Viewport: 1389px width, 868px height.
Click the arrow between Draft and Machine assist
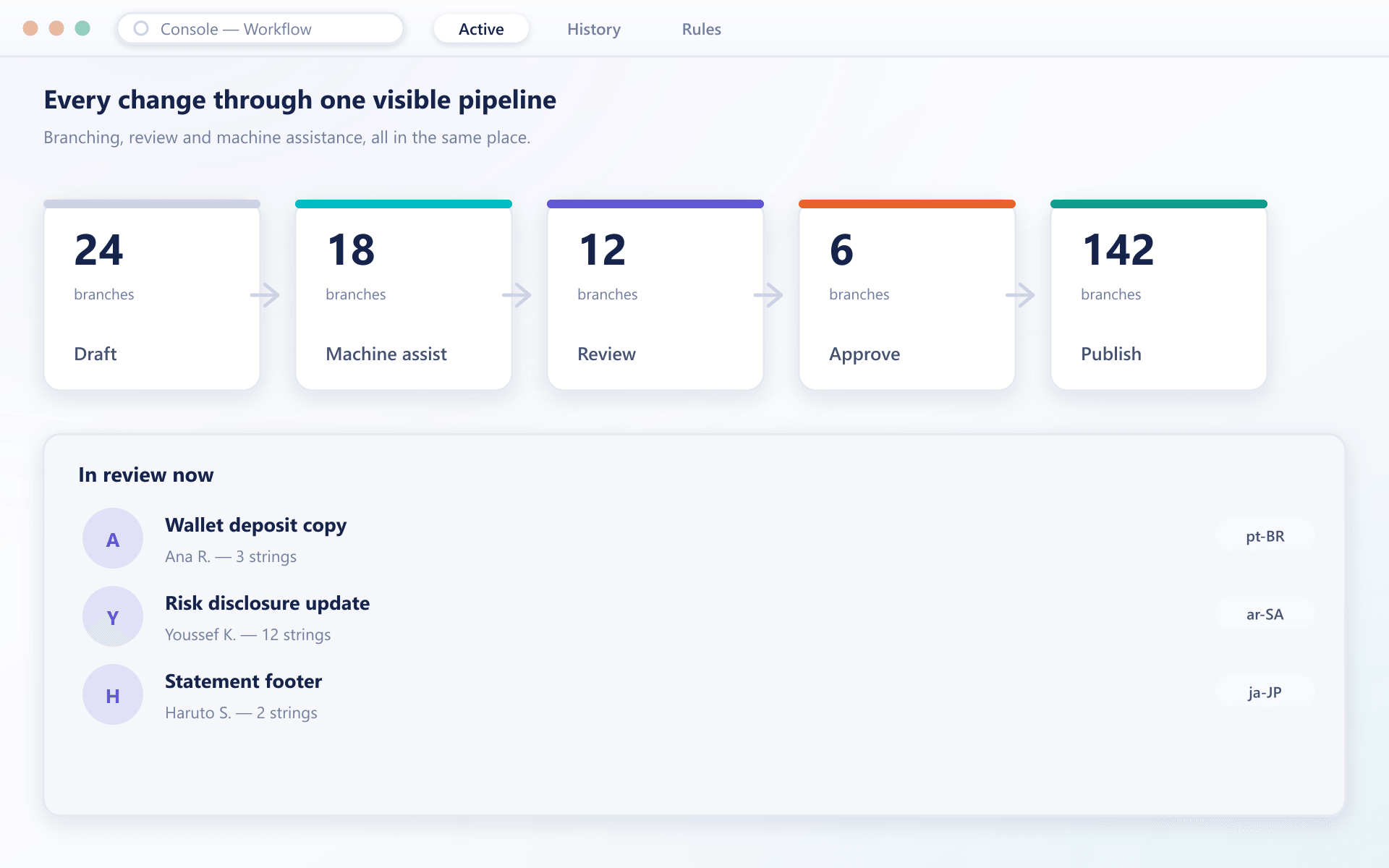(x=266, y=294)
